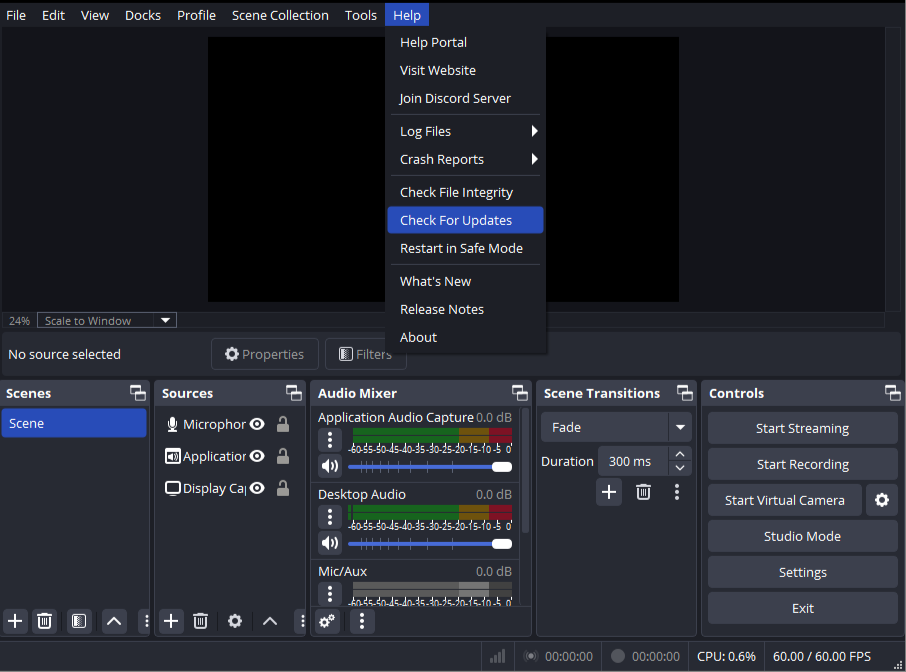
Task: Add a scene transition with plus icon
Action: tap(609, 491)
